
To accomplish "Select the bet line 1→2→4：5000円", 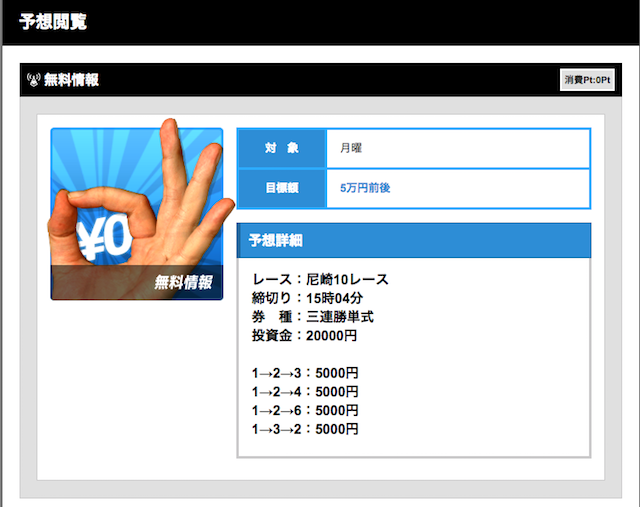I will click(305, 392).
